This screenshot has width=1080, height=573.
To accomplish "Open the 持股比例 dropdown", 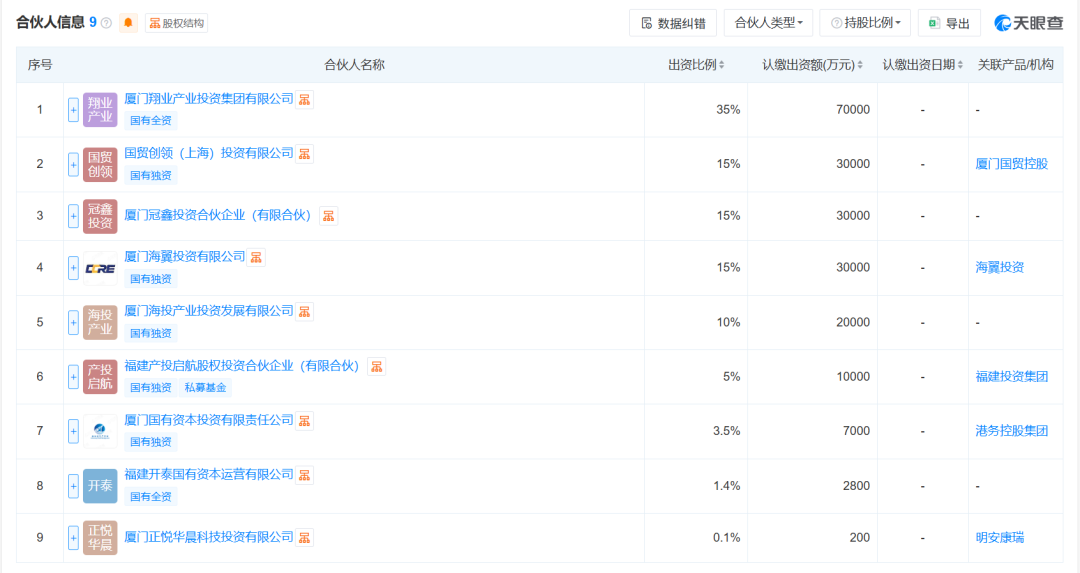I will tap(865, 23).
